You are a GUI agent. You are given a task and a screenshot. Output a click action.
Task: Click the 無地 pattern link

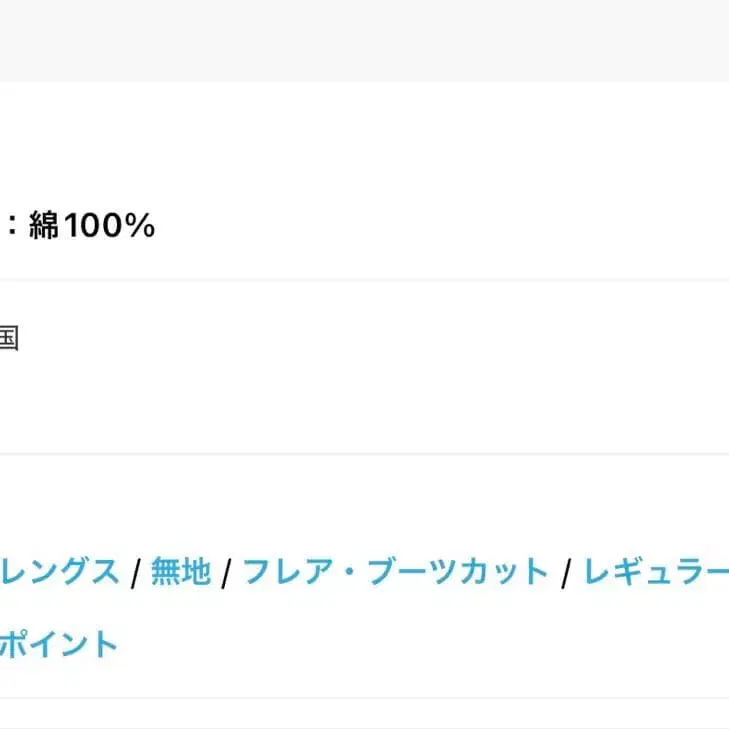click(181, 572)
